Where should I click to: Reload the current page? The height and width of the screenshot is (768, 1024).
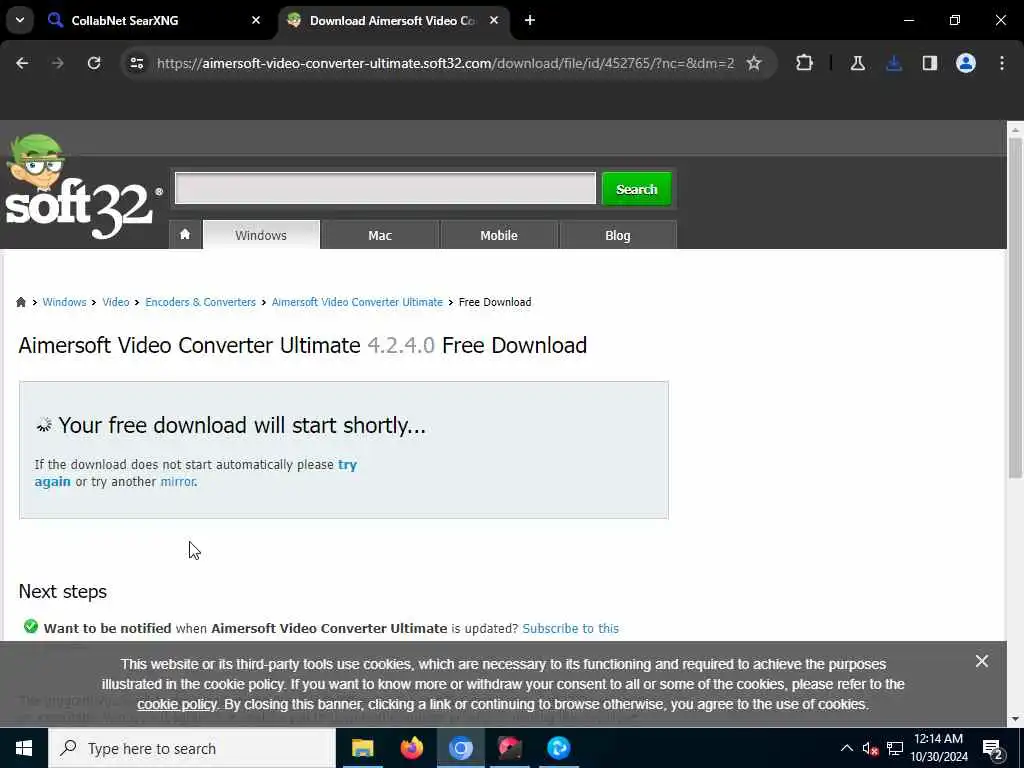(94, 63)
